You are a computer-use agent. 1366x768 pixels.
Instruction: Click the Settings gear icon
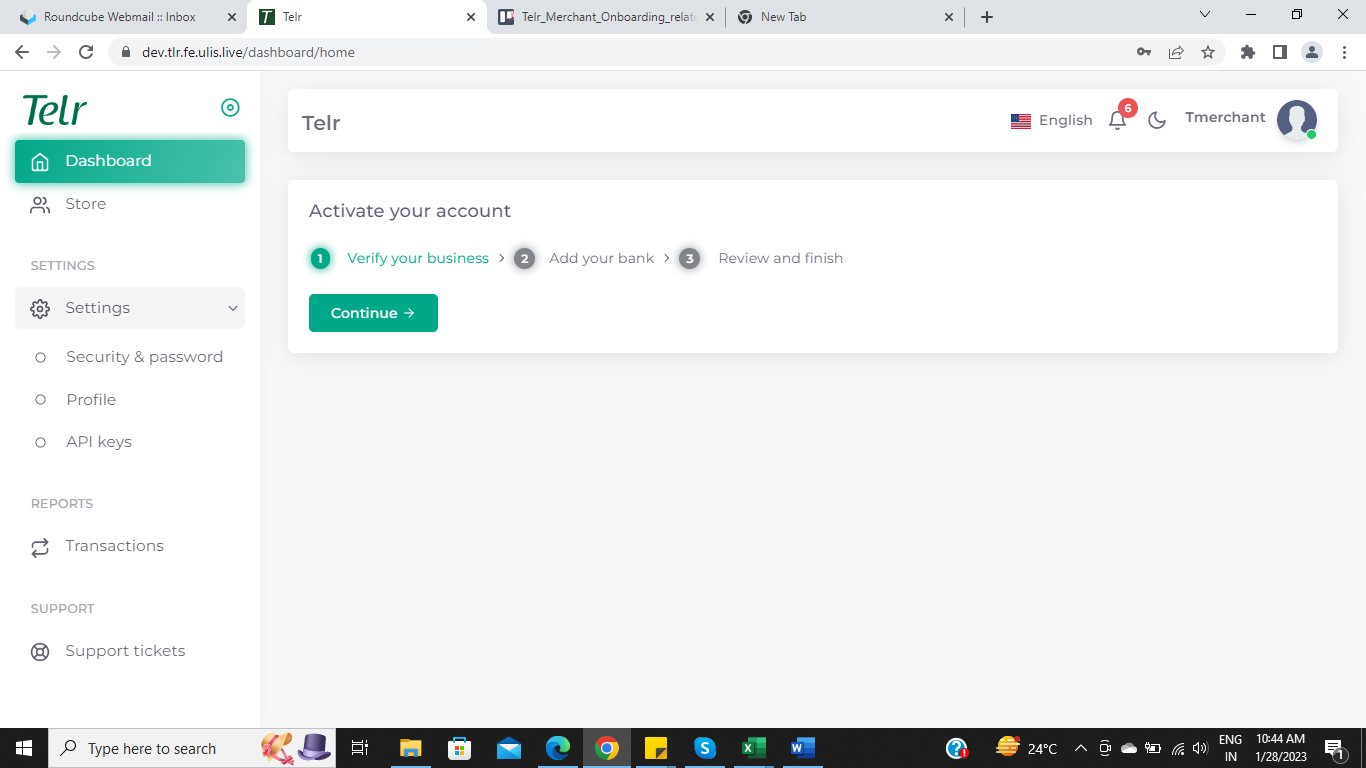pos(40,308)
